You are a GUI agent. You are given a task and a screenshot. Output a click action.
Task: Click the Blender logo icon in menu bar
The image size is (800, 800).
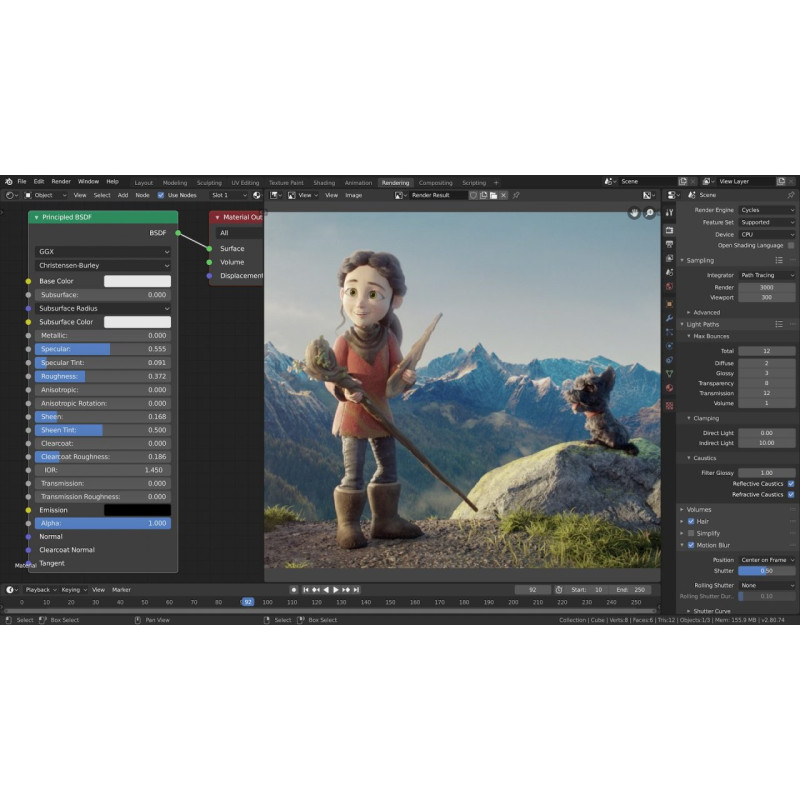coord(8,182)
